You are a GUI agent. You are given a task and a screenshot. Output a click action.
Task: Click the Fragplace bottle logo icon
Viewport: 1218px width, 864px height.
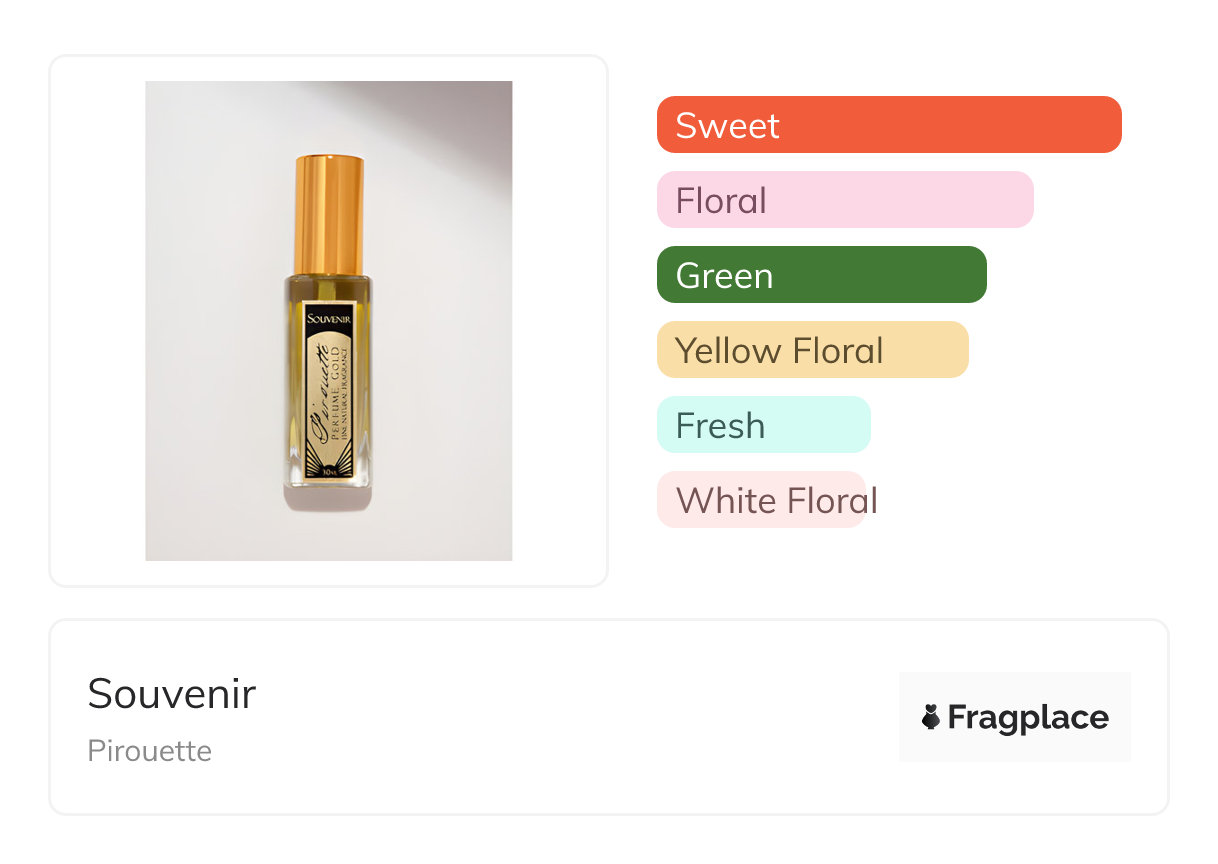[931, 717]
